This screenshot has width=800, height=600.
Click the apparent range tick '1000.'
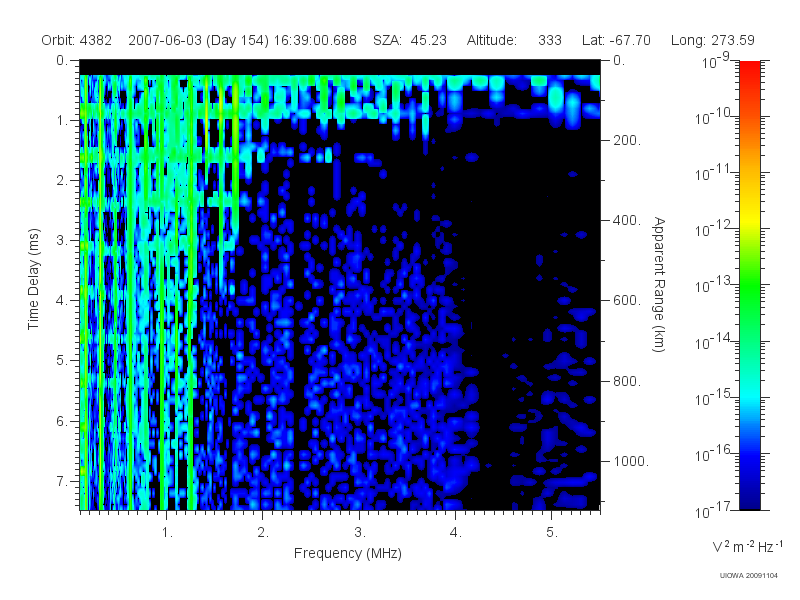pyautogui.click(x=631, y=461)
